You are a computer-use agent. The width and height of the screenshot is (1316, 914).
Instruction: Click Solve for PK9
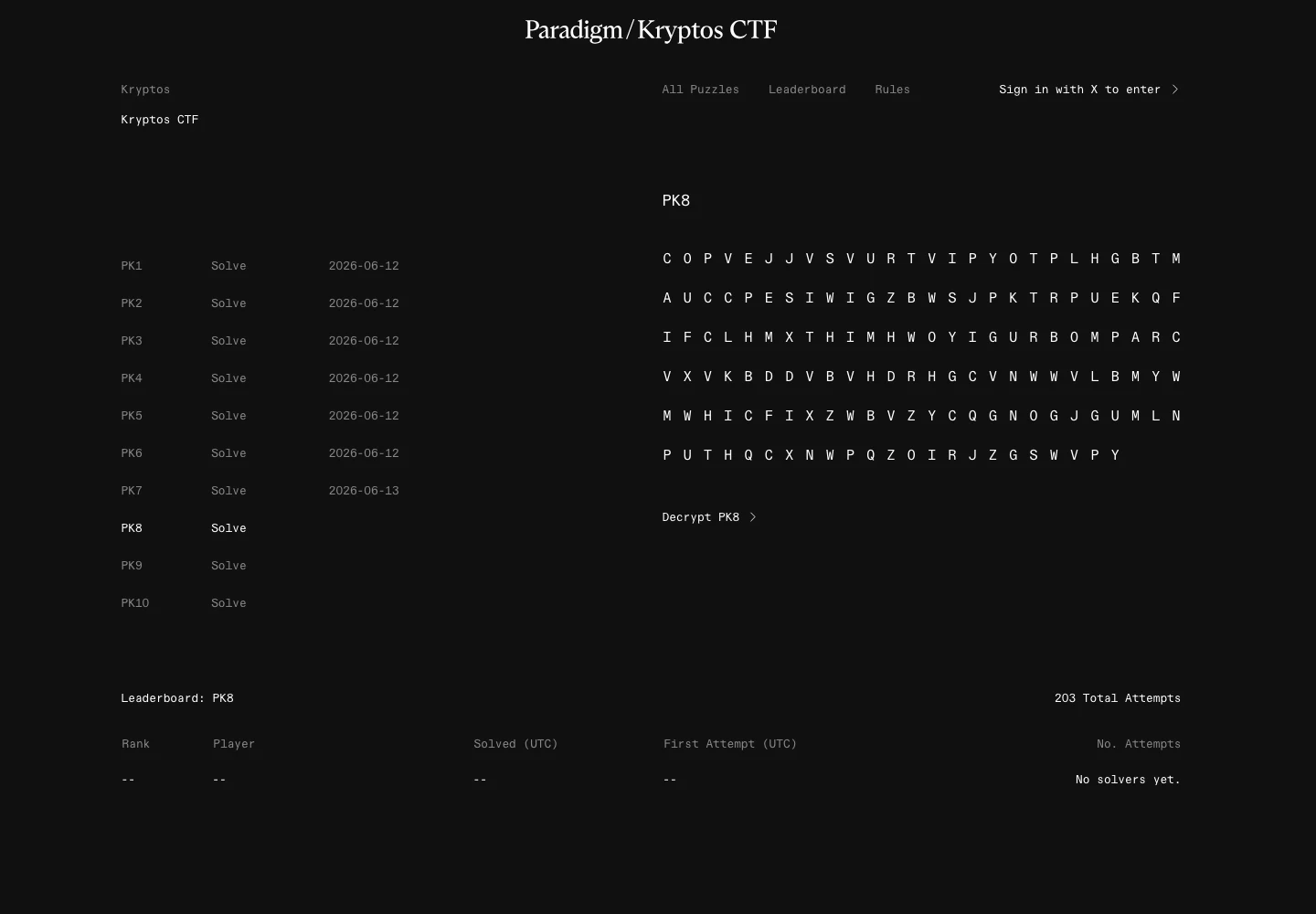point(228,566)
